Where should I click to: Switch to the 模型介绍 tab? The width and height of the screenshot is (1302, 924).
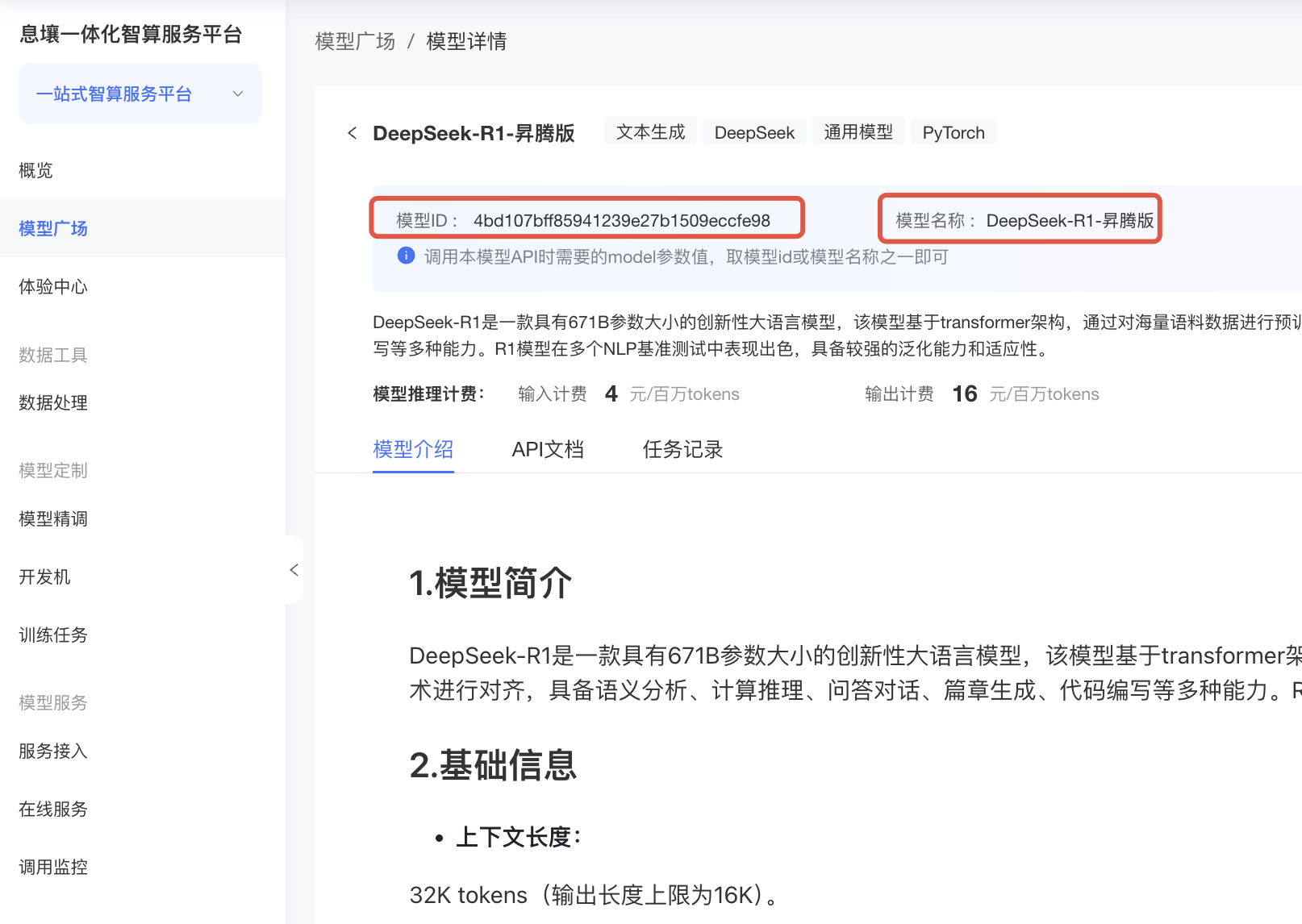click(413, 449)
